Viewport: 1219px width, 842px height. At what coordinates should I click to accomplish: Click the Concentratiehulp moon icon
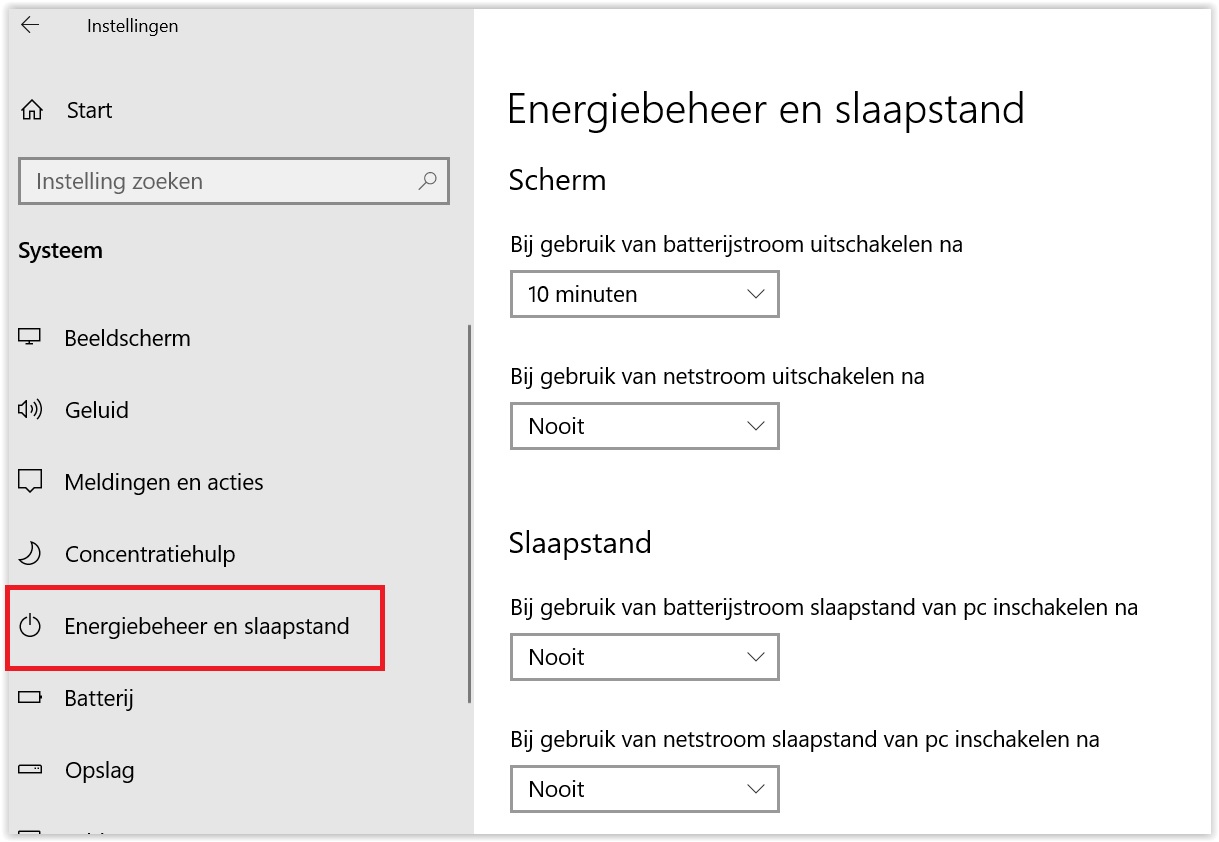[30, 554]
